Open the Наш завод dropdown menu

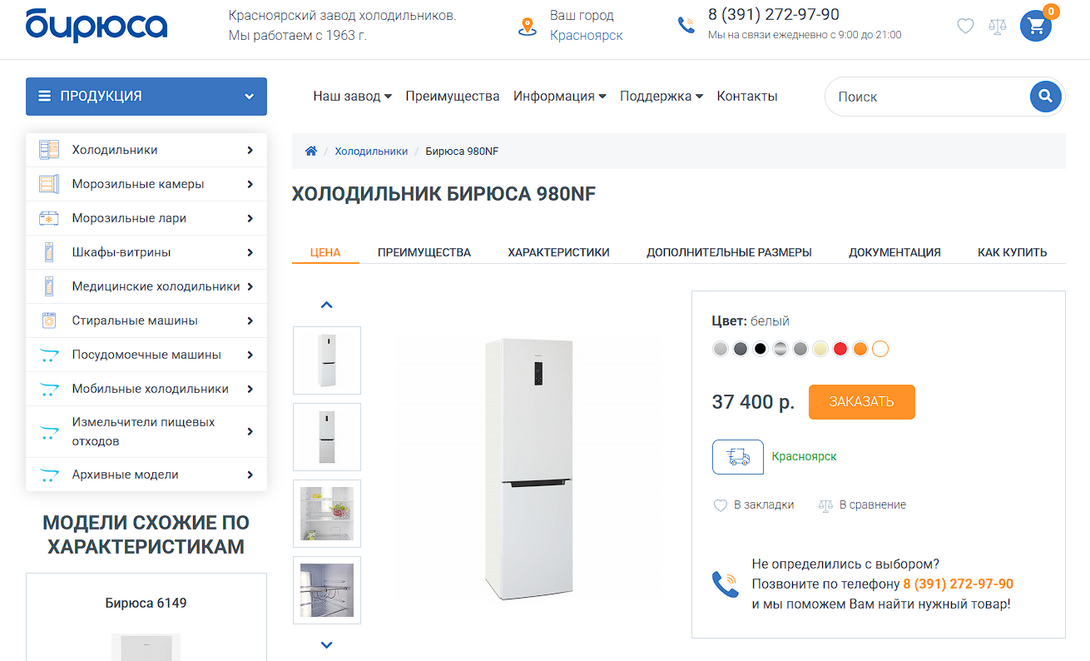pos(352,96)
